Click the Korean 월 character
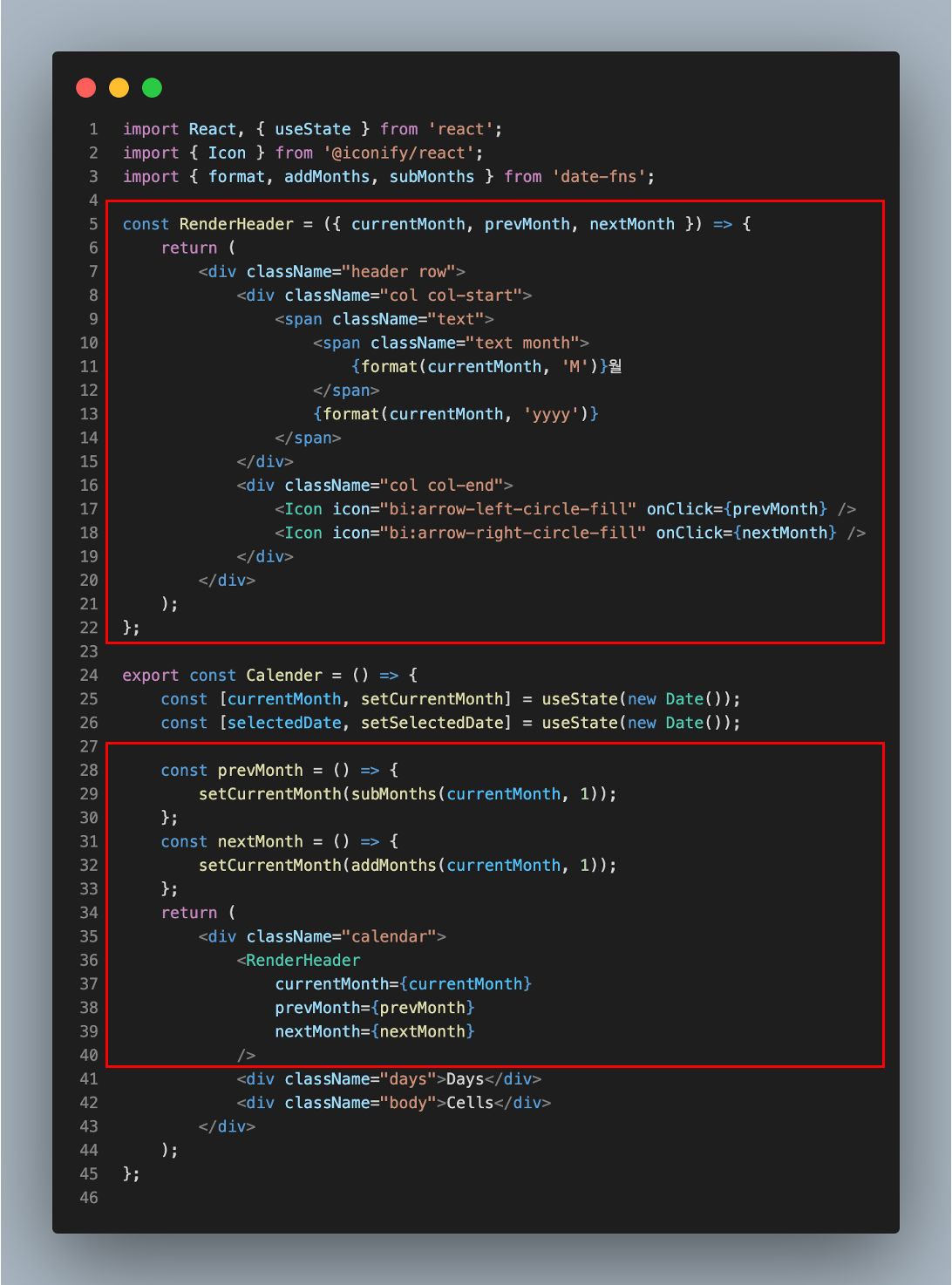This screenshot has width=952, height=1285. (x=615, y=366)
